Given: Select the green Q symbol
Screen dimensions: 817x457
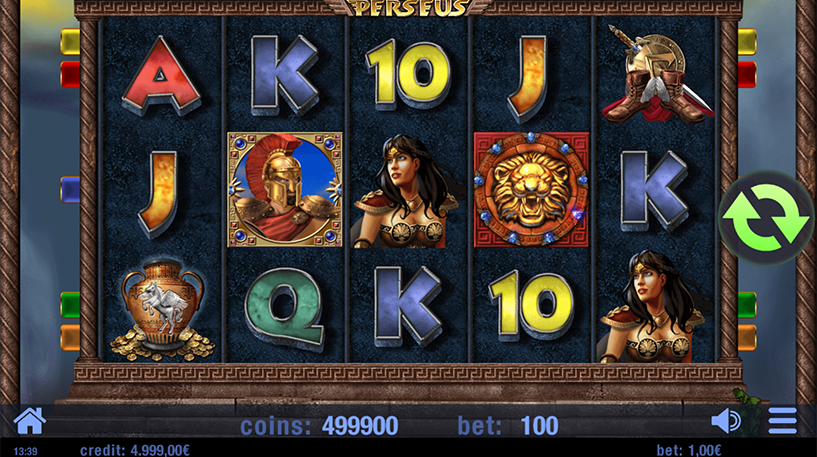Looking at the screenshot, I should tap(285, 308).
